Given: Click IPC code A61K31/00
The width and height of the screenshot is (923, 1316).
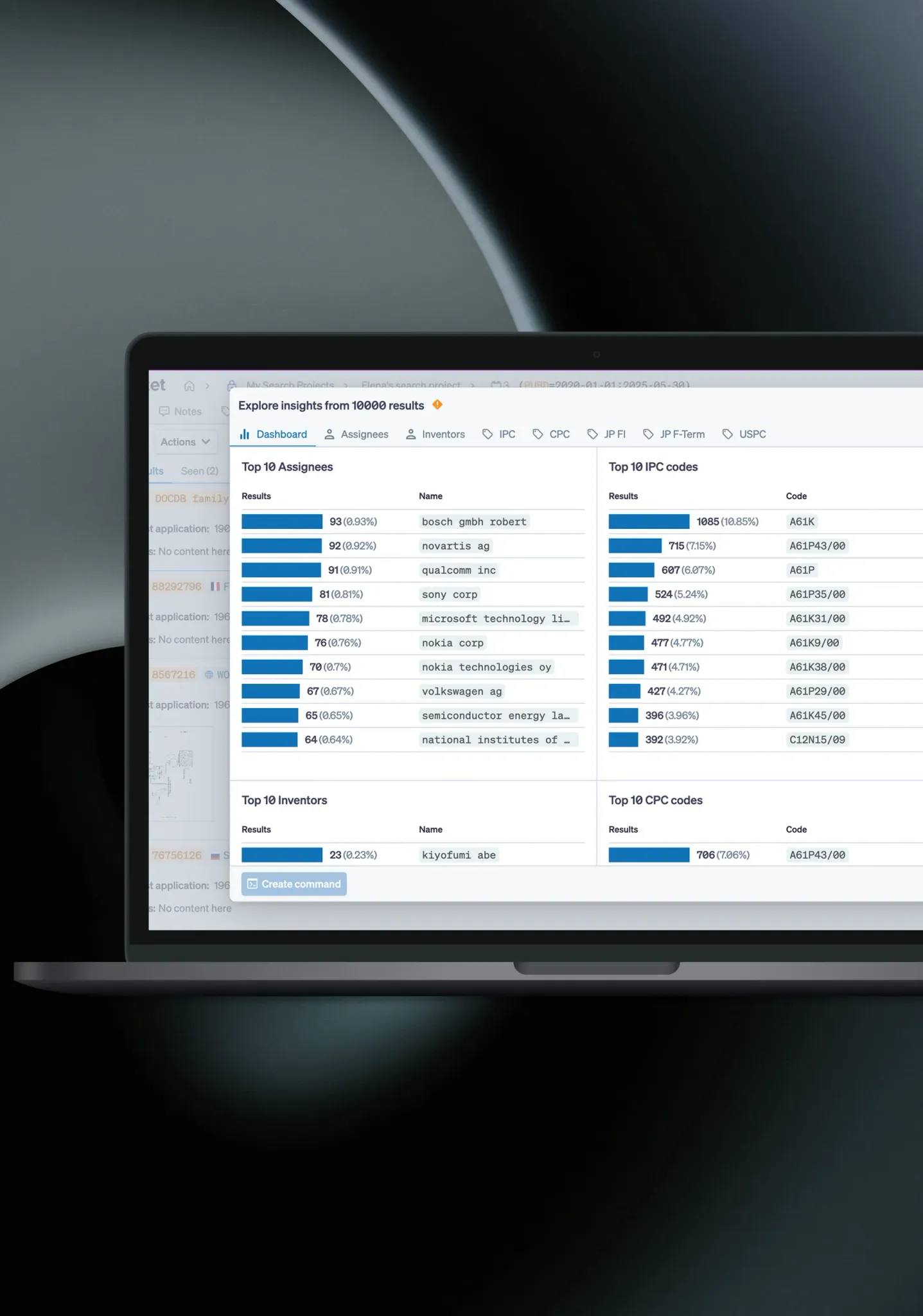Looking at the screenshot, I should 817,619.
